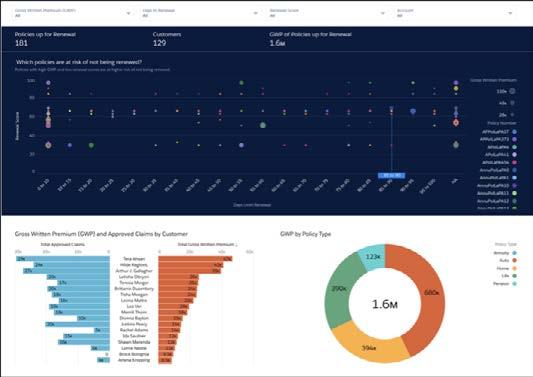Click the Auto policy type legend dot

(x=514, y=260)
